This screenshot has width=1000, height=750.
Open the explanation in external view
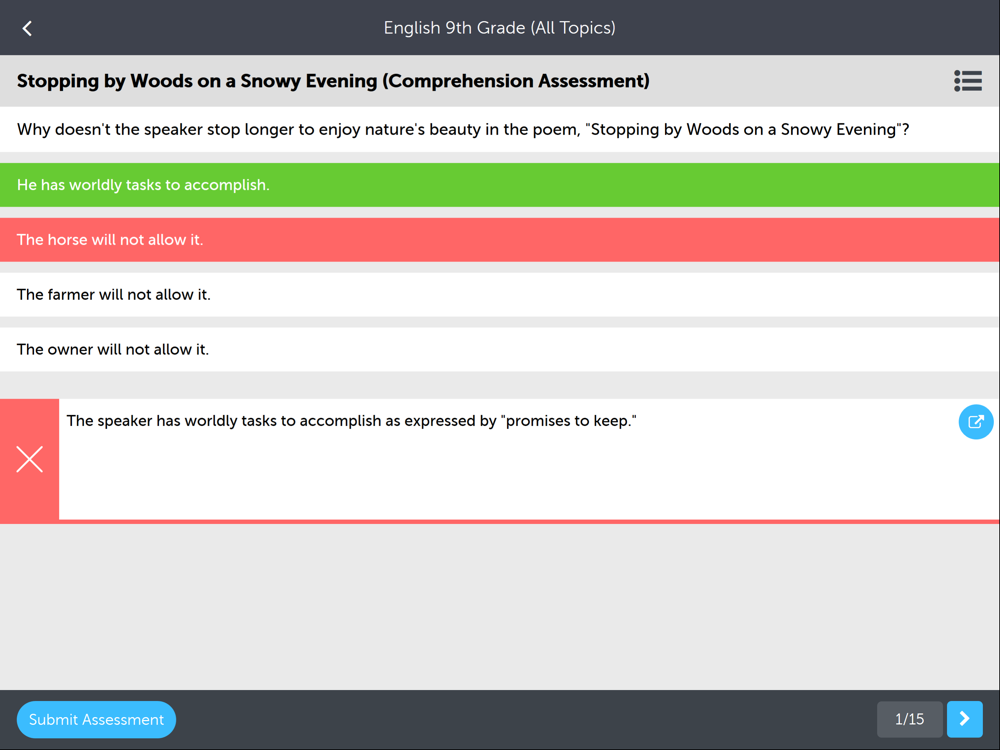tap(976, 422)
